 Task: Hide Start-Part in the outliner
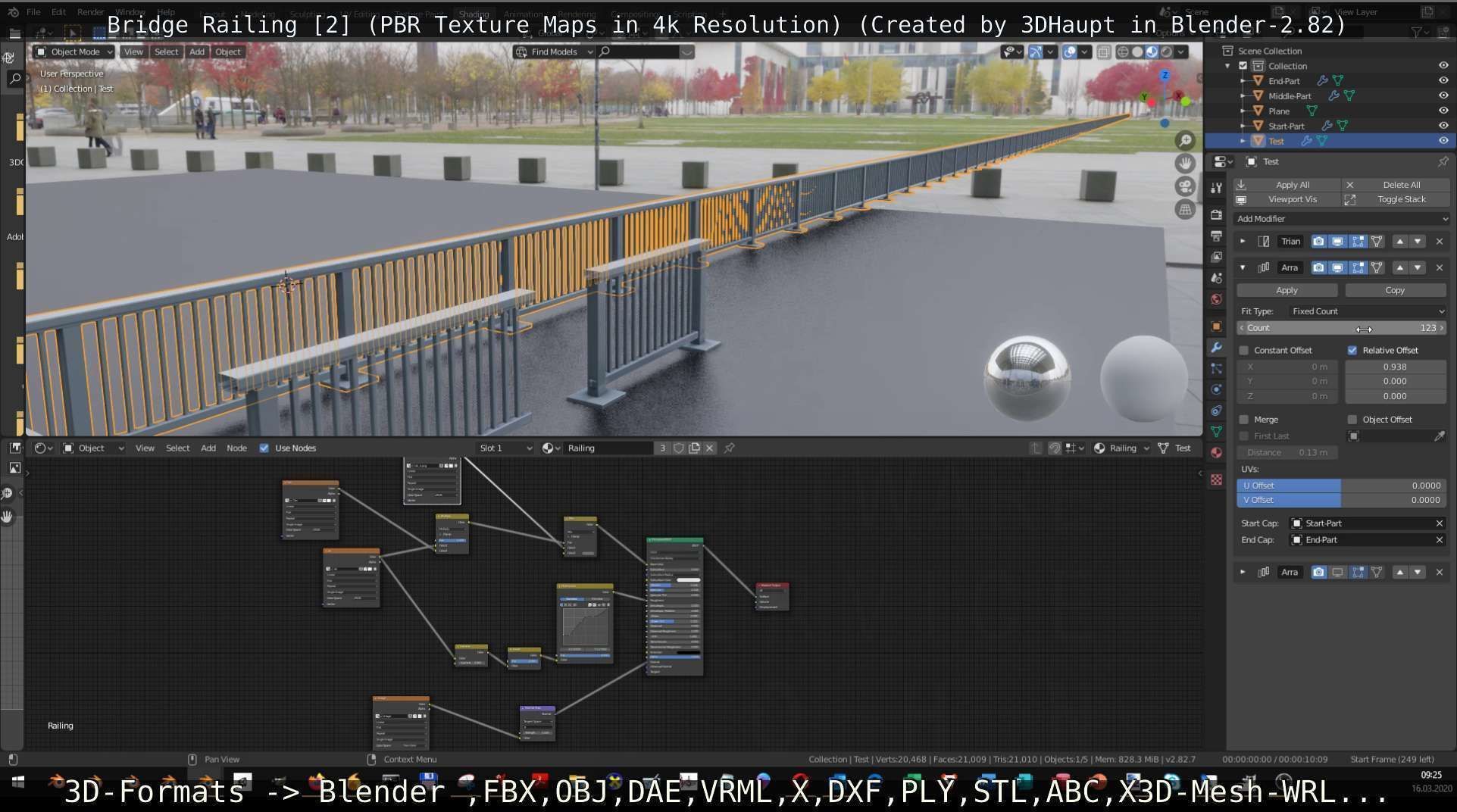point(1443,126)
